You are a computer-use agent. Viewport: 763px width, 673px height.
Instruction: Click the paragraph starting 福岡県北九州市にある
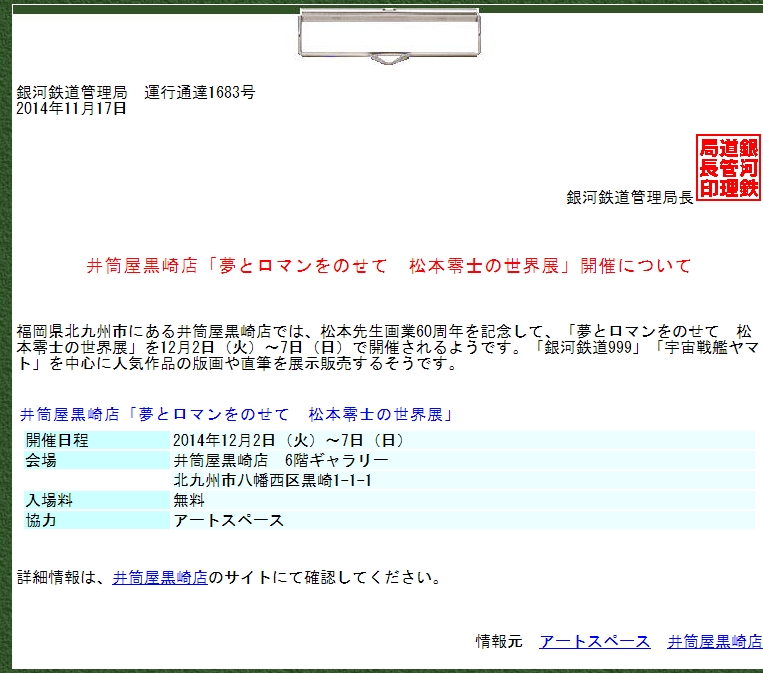click(387, 347)
